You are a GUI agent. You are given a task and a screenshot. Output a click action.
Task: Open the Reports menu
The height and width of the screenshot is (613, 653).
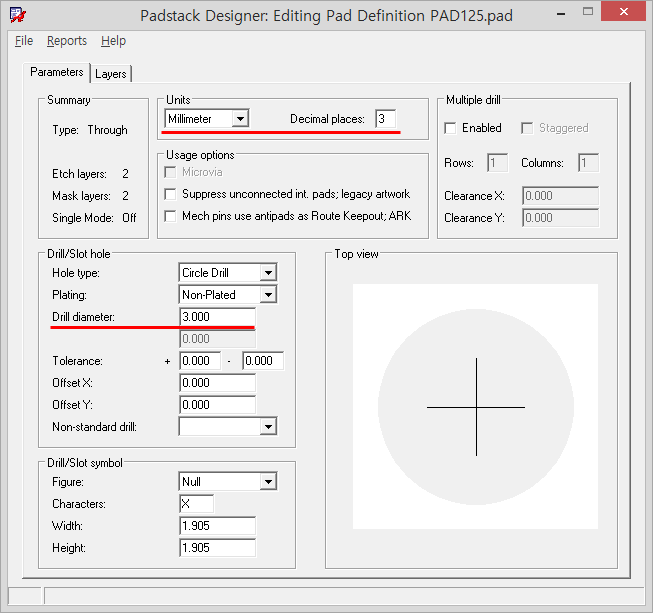coord(67,41)
